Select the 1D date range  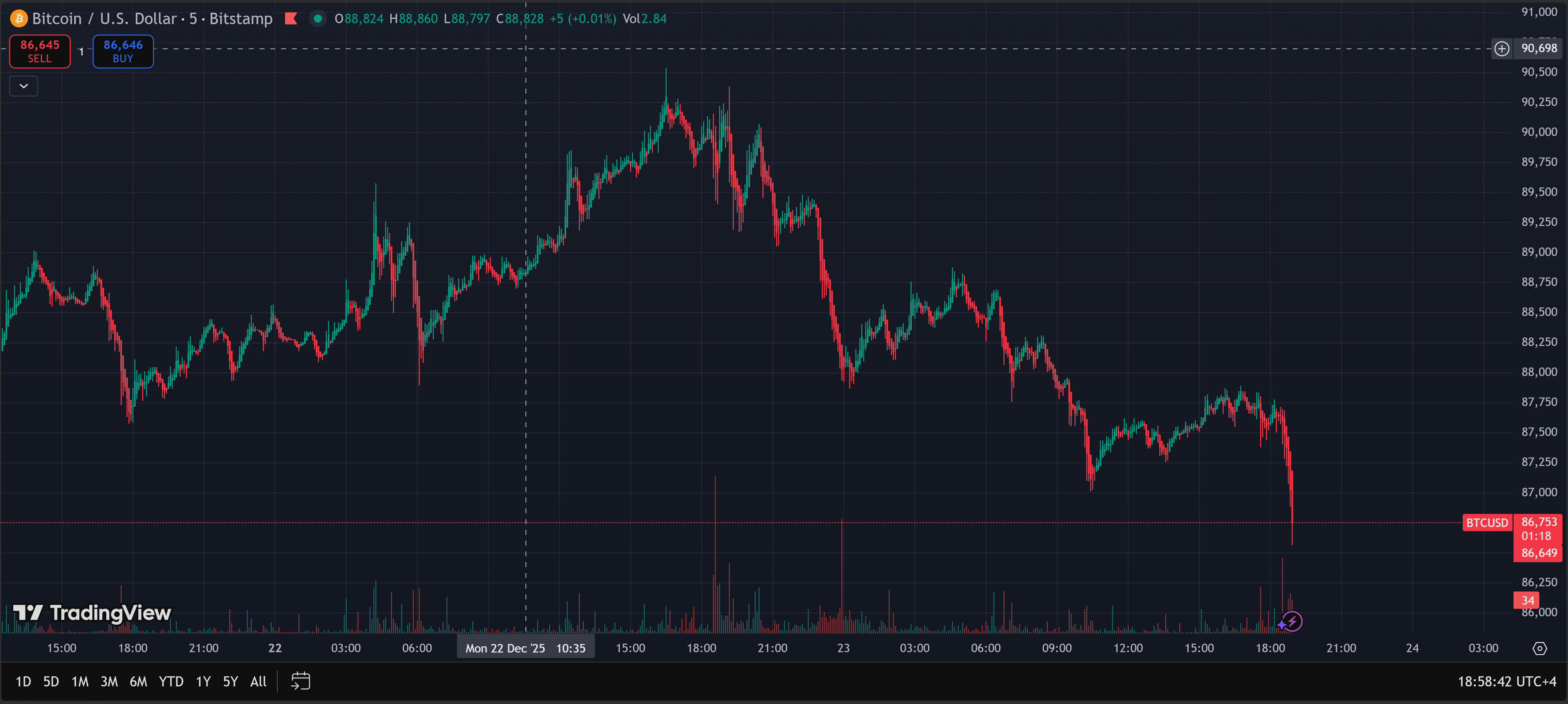(x=23, y=682)
